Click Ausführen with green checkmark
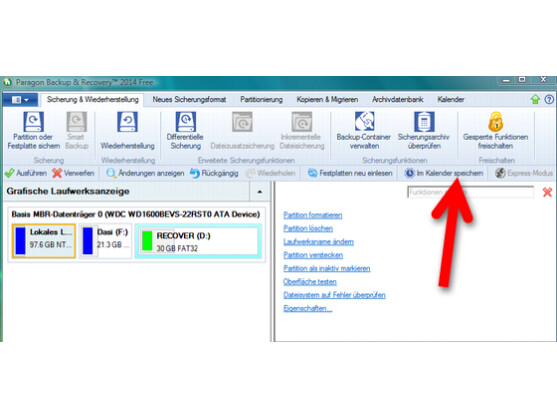Viewport: 557px width, 418px height. point(26,173)
